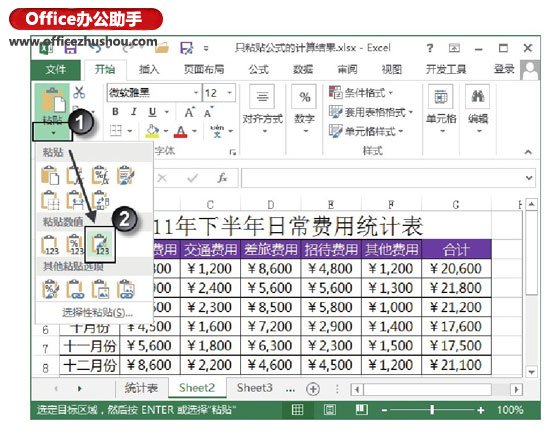Switch to Page Layout view in the status bar
560x434 pixels.
[329, 410]
